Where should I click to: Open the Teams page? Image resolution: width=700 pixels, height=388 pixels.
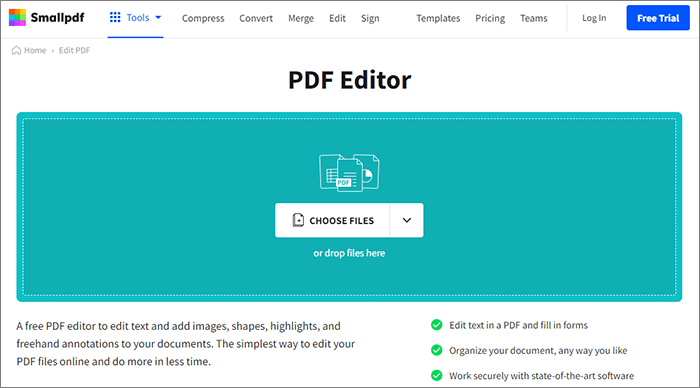coord(533,18)
